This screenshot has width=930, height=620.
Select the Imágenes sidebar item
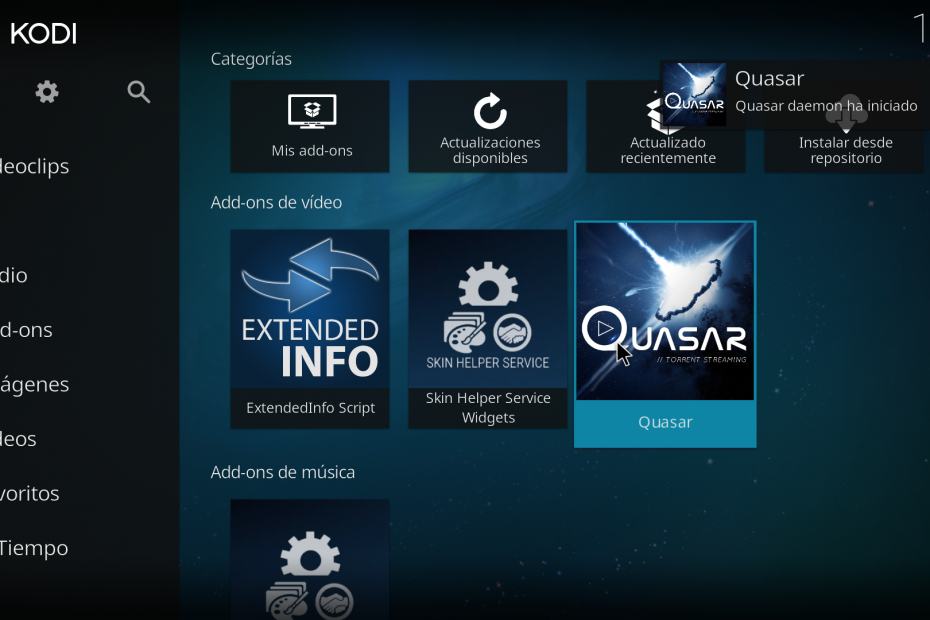click(x=34, y=384)
